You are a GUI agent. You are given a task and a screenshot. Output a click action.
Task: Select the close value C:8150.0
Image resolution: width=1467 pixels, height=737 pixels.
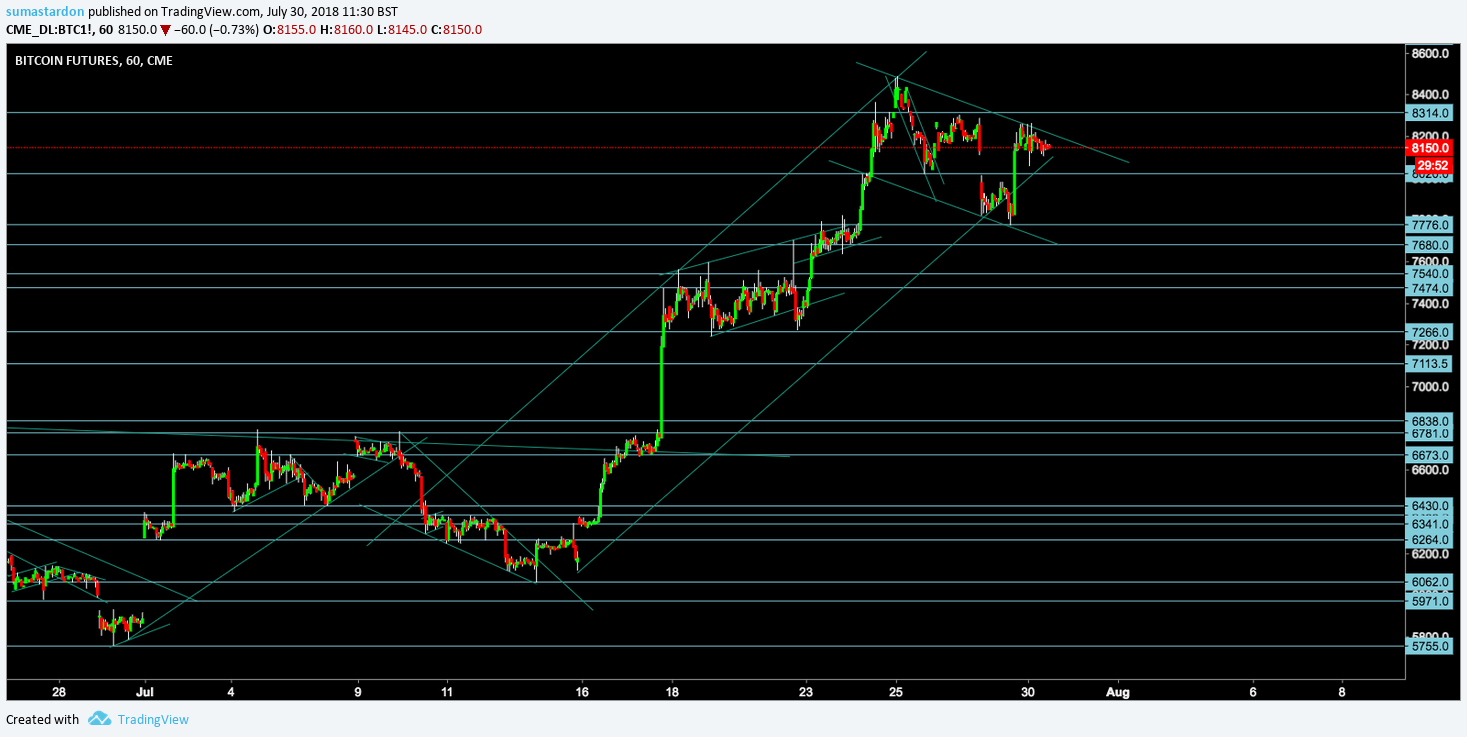point(457,29)
